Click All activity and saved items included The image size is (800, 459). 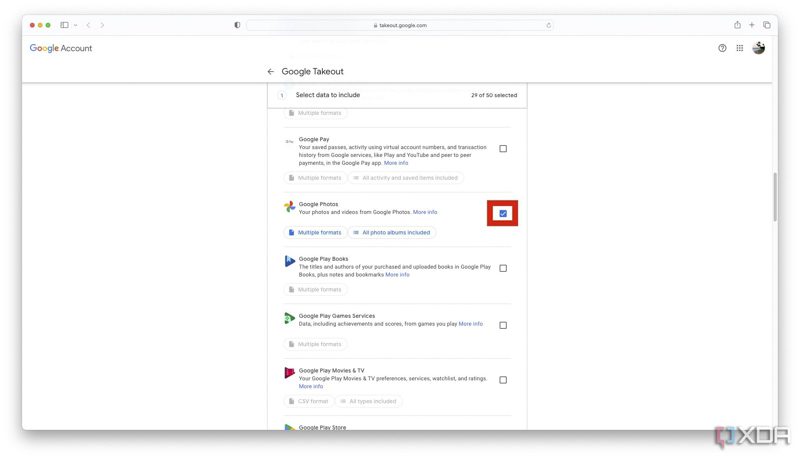coord(406,178)
